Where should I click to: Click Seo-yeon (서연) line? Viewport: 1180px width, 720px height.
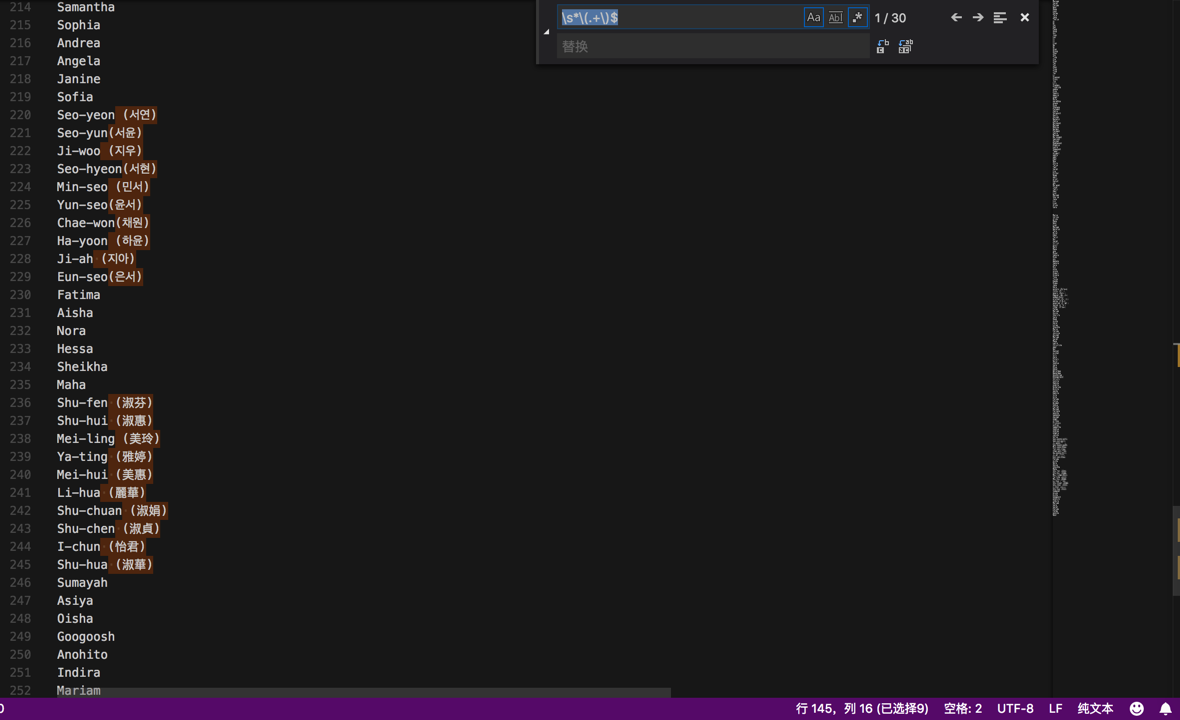[107, 115]
